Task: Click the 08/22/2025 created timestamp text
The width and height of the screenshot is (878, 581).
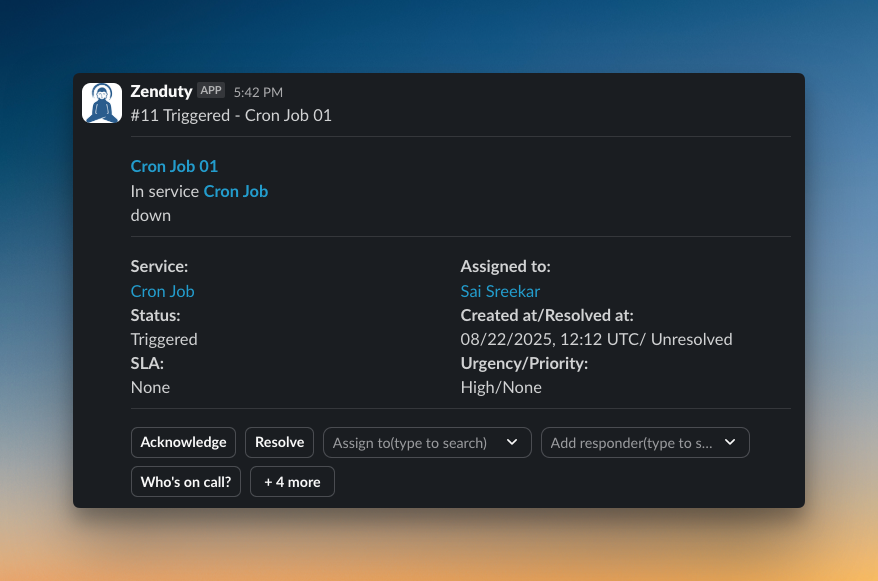Action: tap(596, 339)
